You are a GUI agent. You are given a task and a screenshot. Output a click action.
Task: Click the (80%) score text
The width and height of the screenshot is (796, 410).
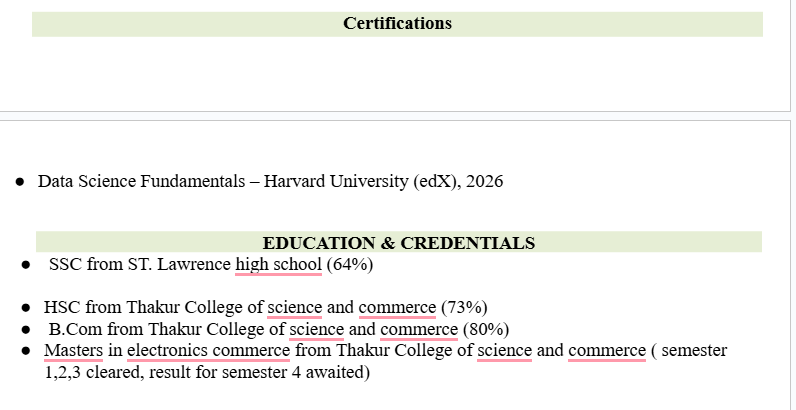click(486, 329)
